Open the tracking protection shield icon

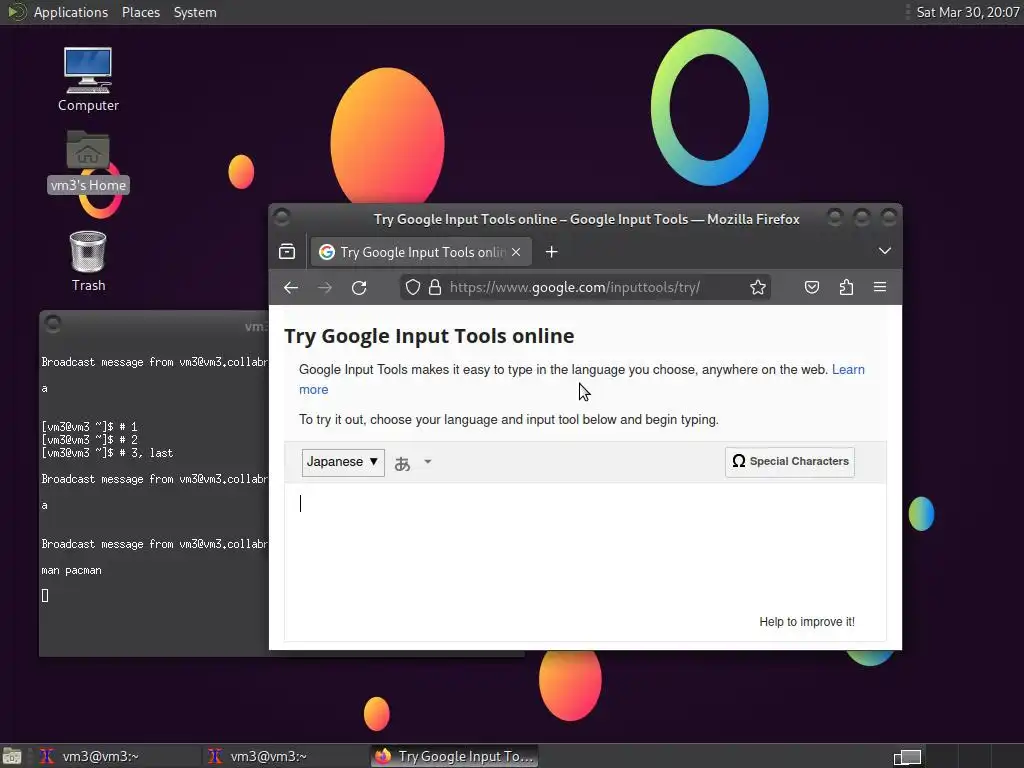(413, 287)
